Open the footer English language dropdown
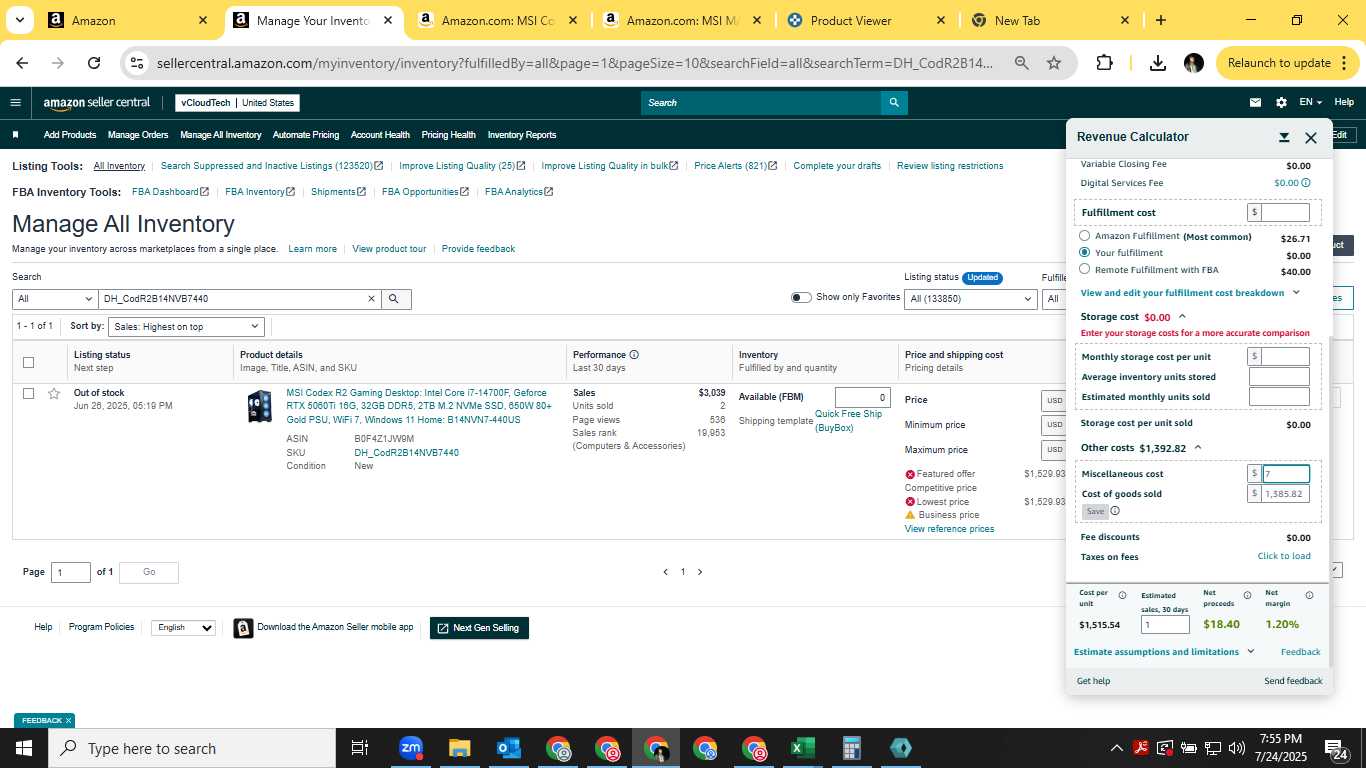This screenshot has width=1366, height=768. (183, 628)
